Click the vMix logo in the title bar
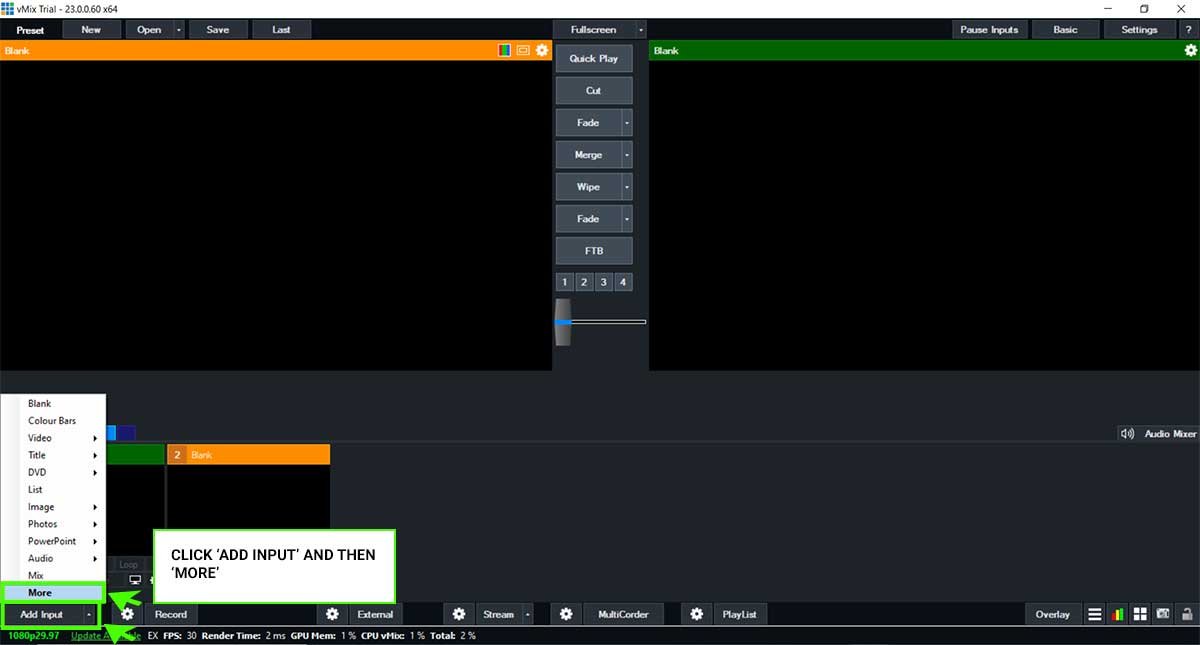 pos(8,8)
